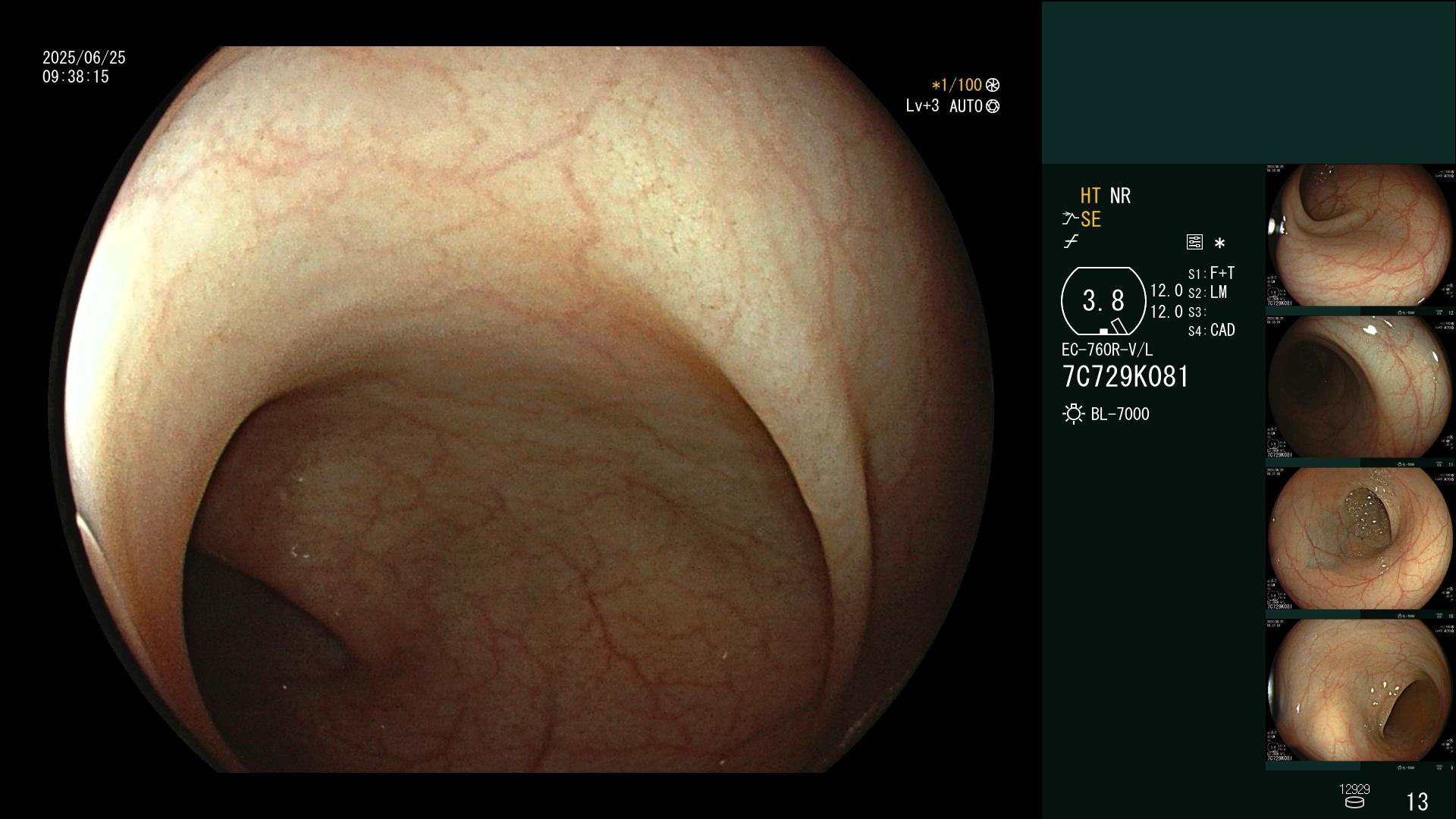Click the S2: LM switch assignment
The height and width of the screenshot is (819, 1456).
tap(1207, 293)
